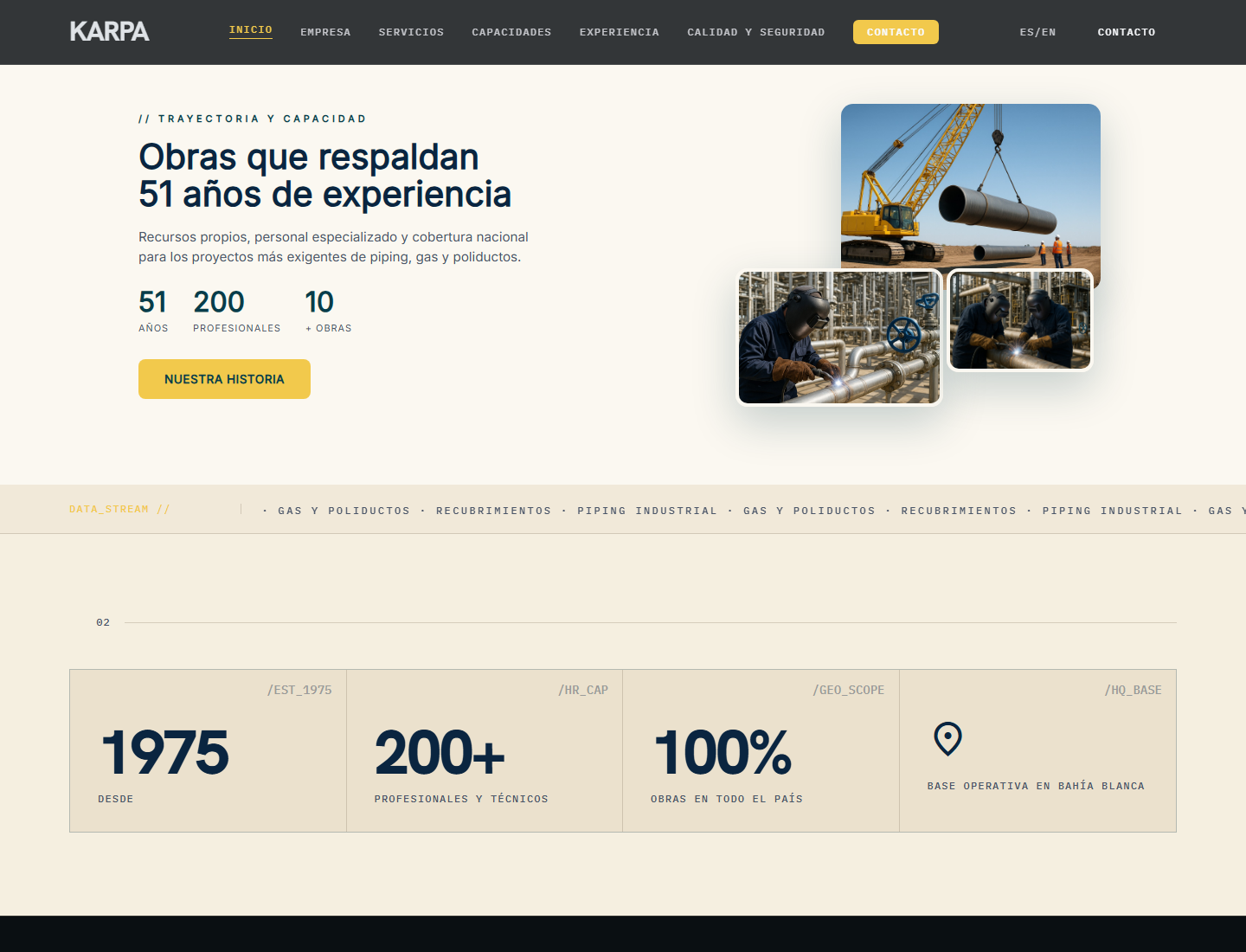Click the white CONTACTO link beside ES/EN

1127,32
